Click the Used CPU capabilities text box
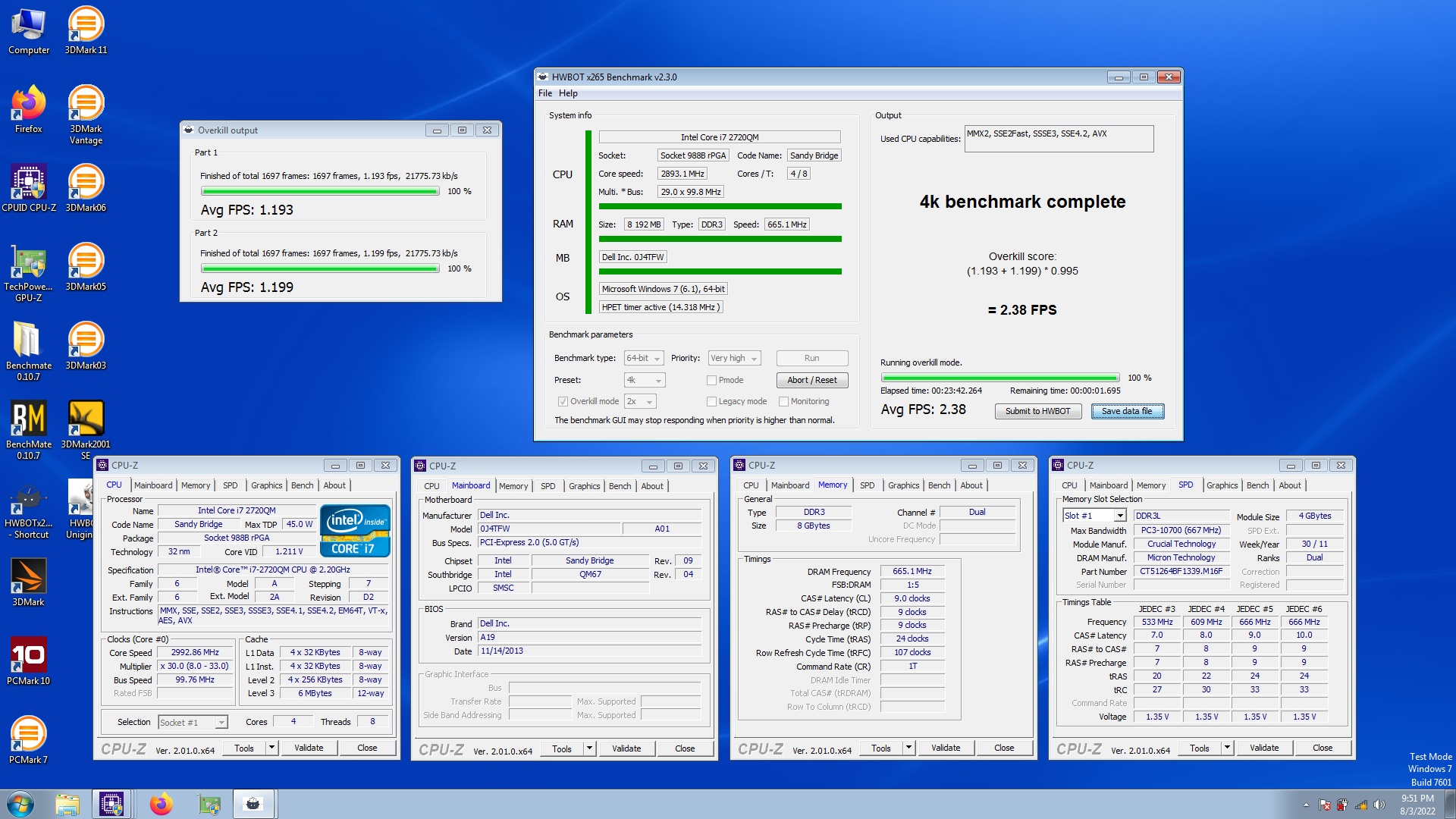Screen dimensions: 1456x819 coord(1059,139)
